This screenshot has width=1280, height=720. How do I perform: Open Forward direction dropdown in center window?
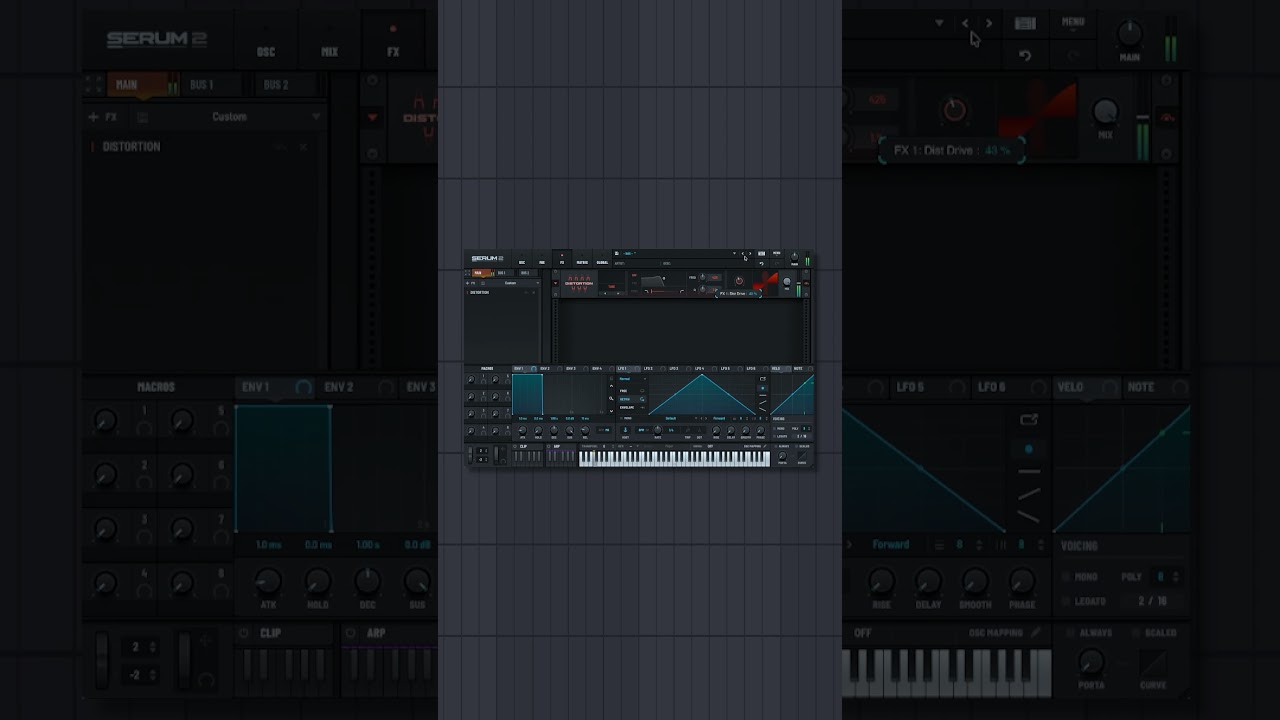click(x=719, y=418)
